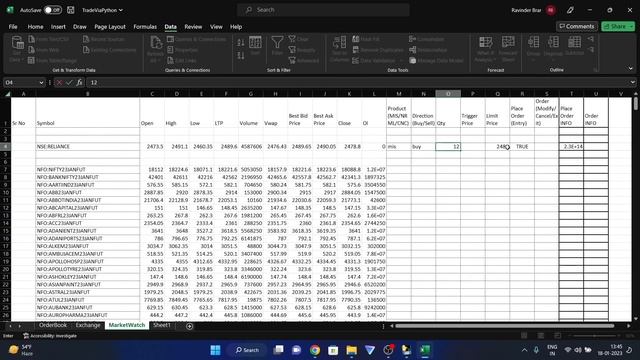Click the title bar Search box
640x360 pixels.
point(323,10)
